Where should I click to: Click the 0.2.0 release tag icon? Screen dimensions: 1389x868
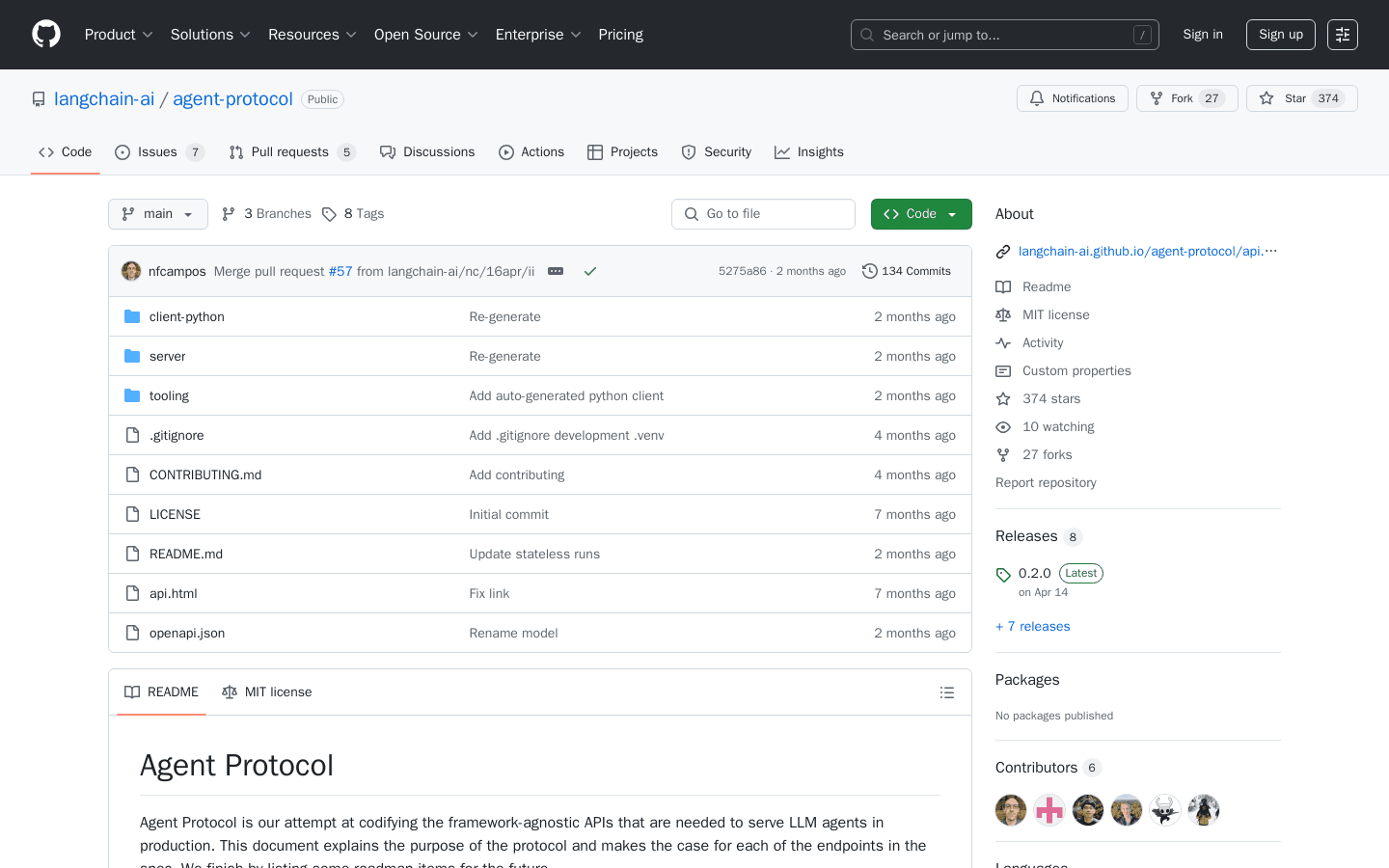click(1002, 573)
